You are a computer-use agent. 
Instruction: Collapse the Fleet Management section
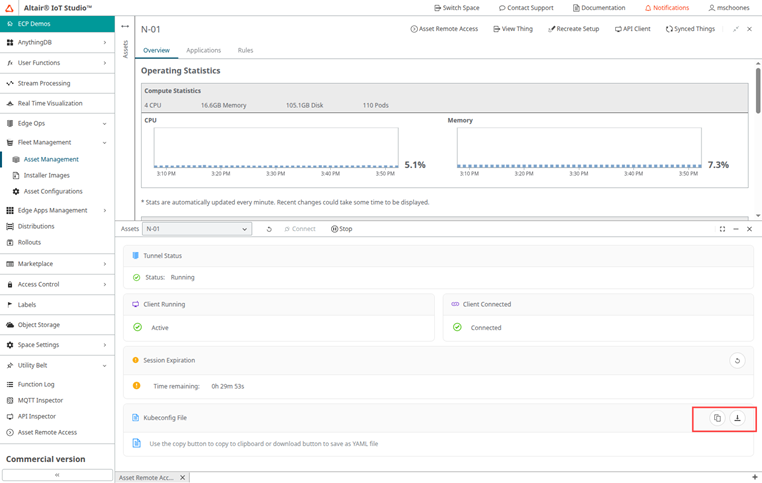(104, 142)
